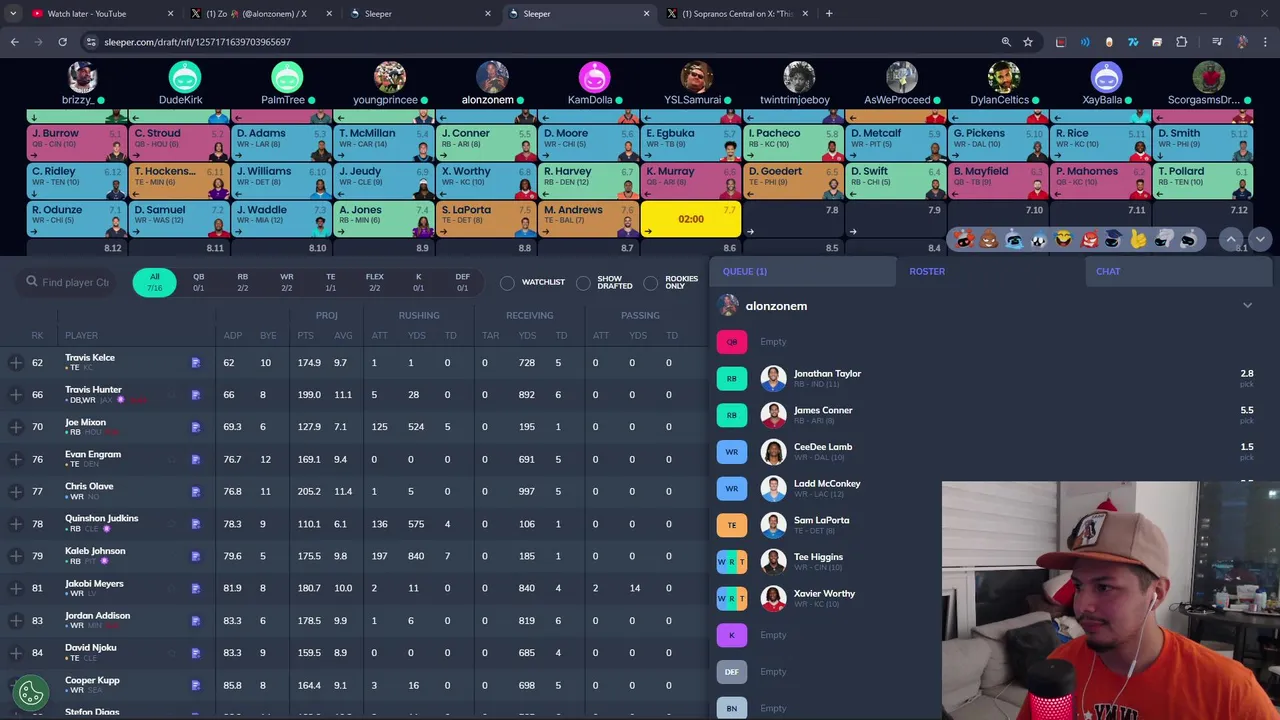Go back to previous browser page
Screen dimensions: 1280x720
tap(14, 42)
